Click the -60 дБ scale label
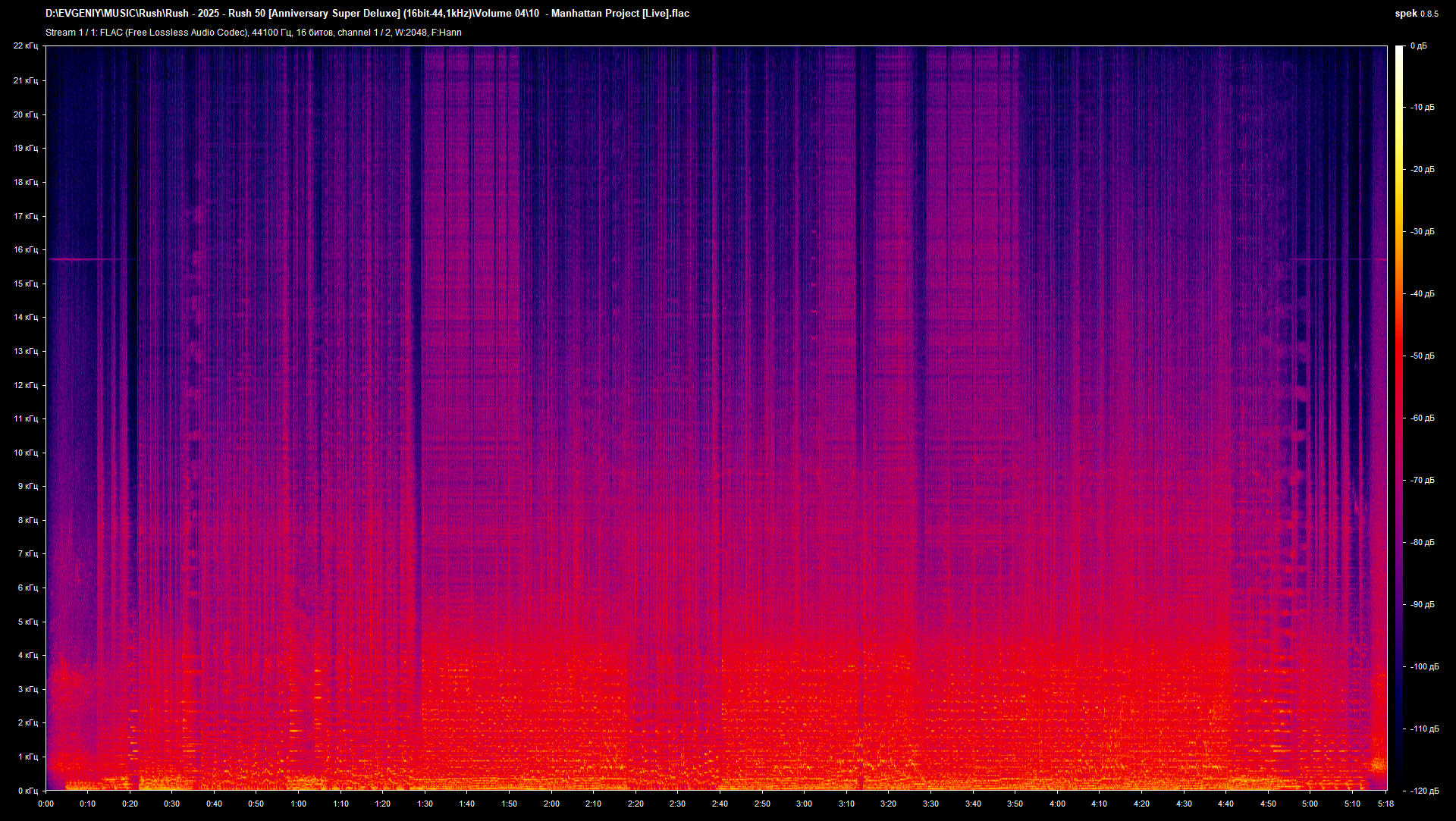The image size is (1456, 821). click(1422, 418)
